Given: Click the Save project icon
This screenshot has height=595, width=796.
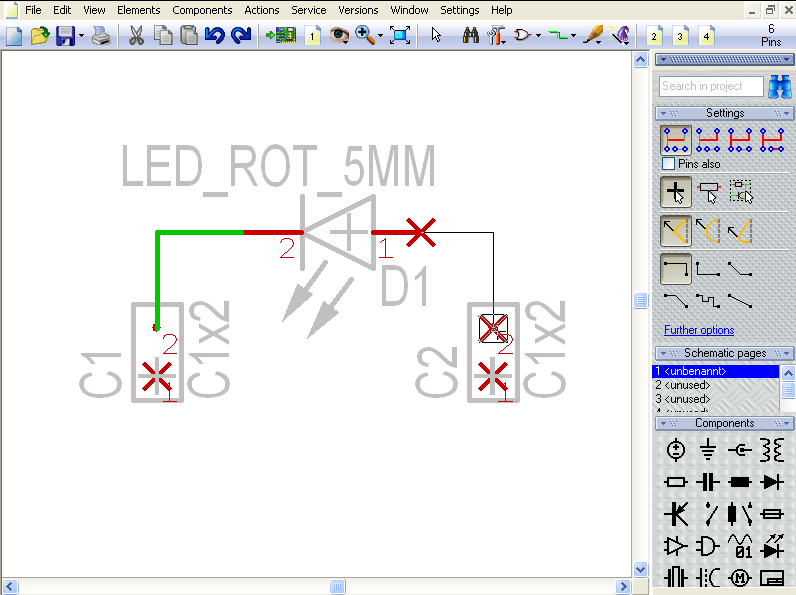Looking at the screenshot, I should (x=65, y=36).
